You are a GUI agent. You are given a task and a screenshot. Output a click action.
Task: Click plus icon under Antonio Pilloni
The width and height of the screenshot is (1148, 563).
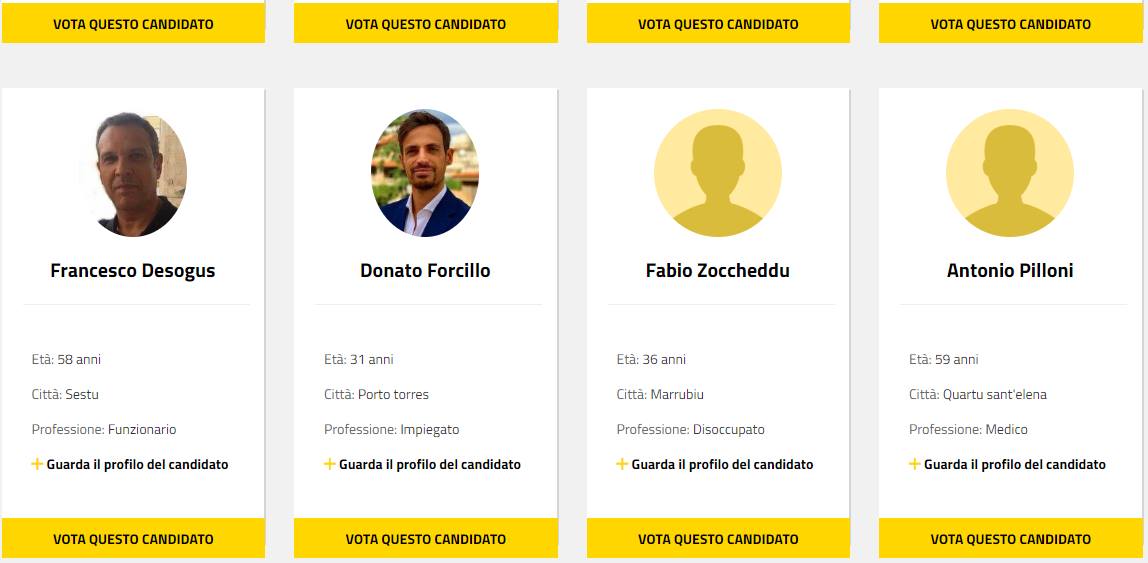[x=915, y=464]
